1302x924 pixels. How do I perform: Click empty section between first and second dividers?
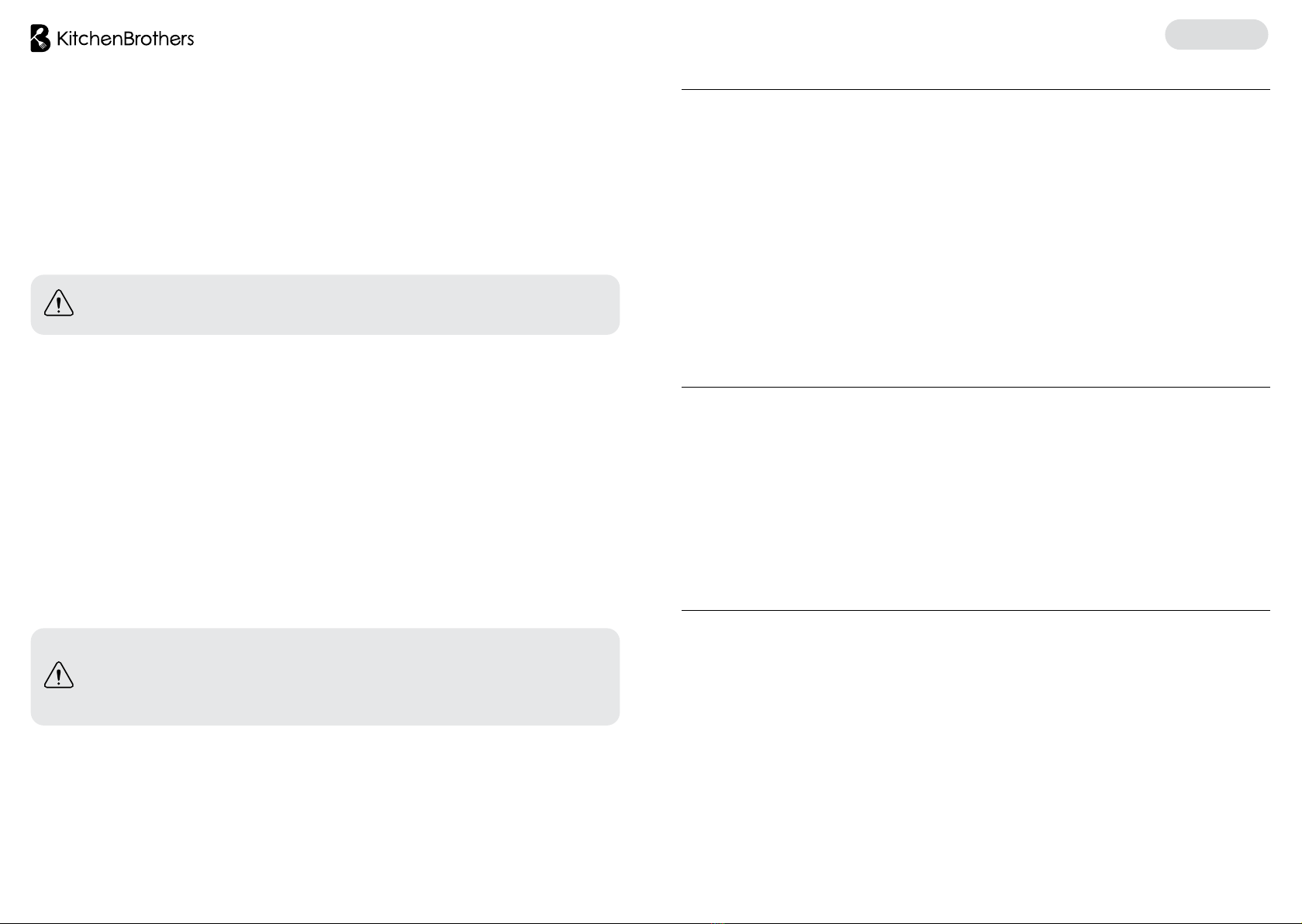[976, 238]
